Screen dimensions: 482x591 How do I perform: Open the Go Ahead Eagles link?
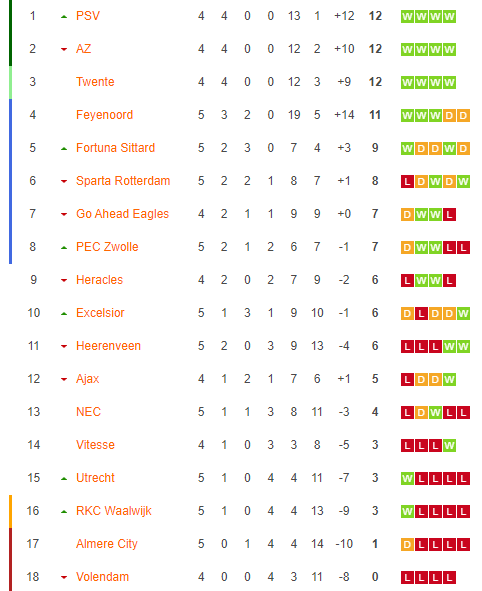(x=122, y=214)
